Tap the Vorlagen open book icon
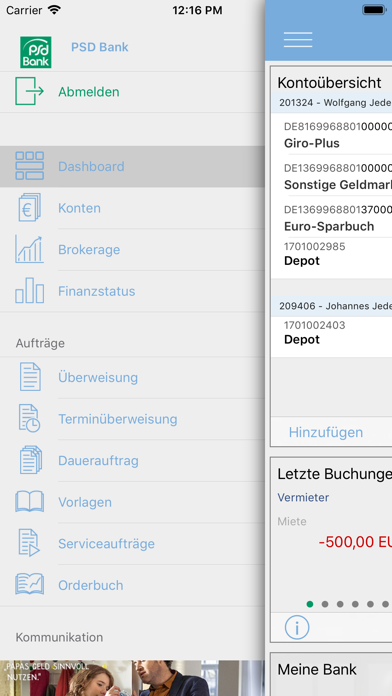 (29, 502)
